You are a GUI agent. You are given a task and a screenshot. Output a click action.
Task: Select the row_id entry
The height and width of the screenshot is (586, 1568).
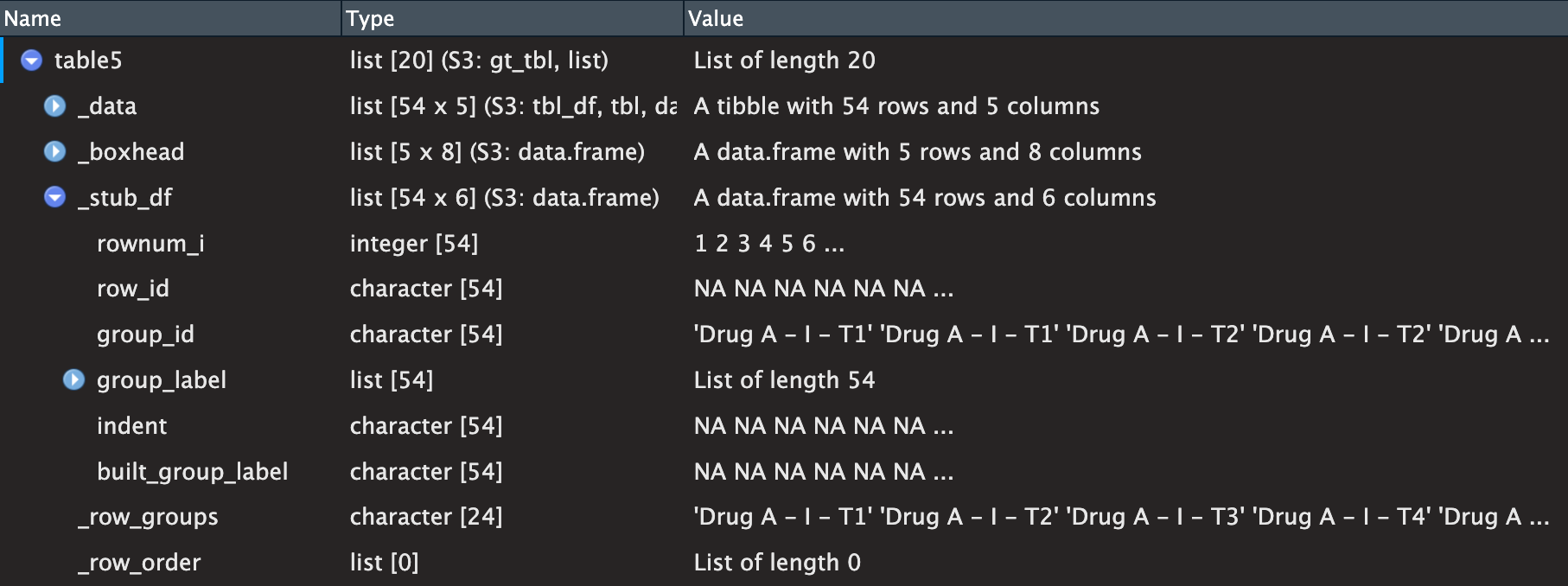click(x=784, y=289)
